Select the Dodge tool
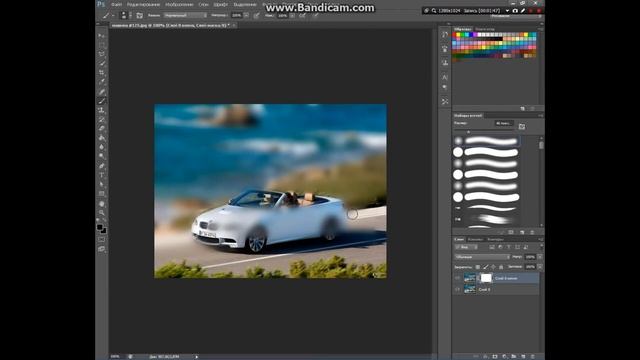Viewport: 640px width, 360px height. coord(102,156)
